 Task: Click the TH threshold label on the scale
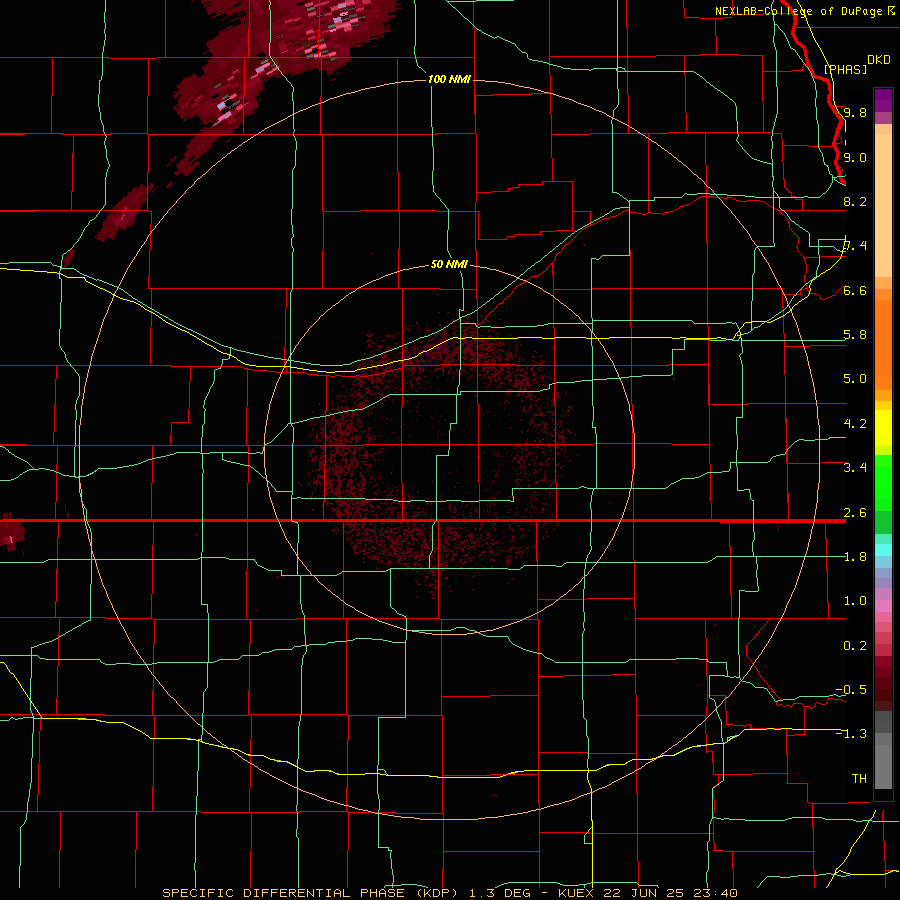859,779
